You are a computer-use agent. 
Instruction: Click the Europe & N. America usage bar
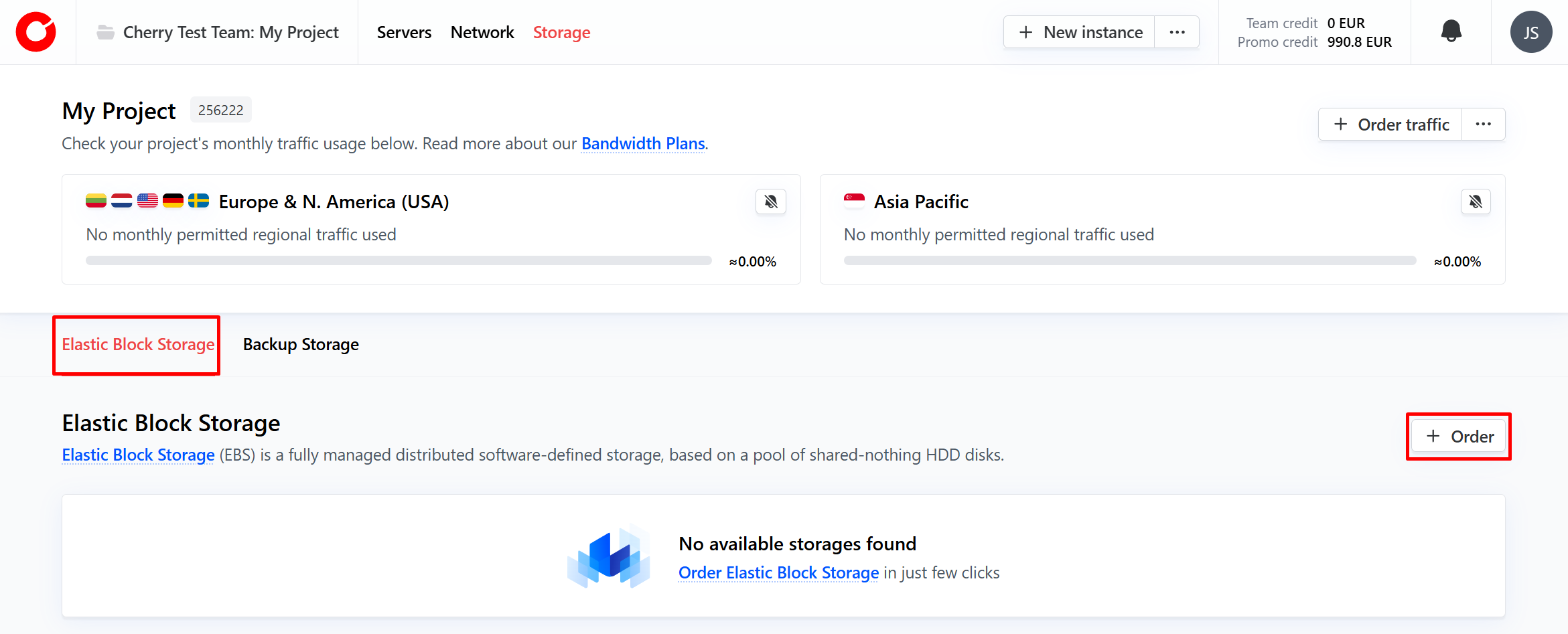[399, 260]
